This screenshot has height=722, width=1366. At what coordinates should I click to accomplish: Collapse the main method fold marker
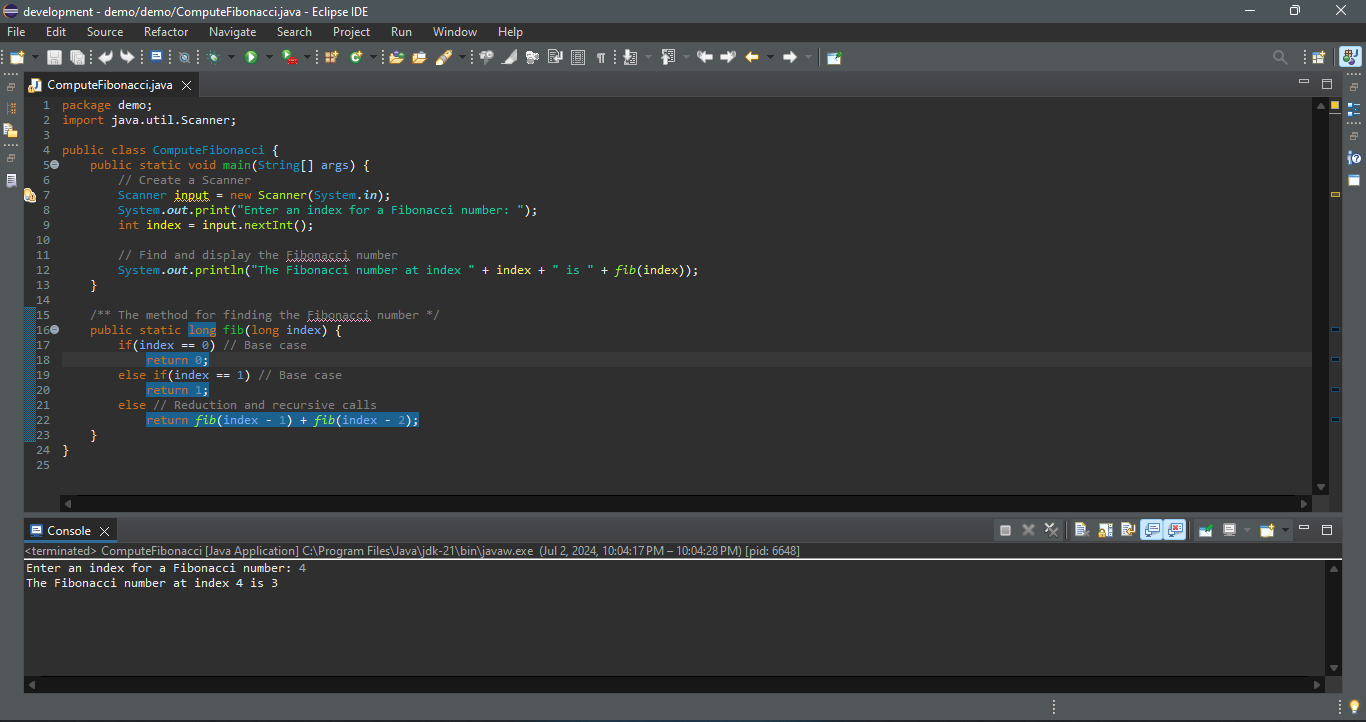click(x=55, y=165)
